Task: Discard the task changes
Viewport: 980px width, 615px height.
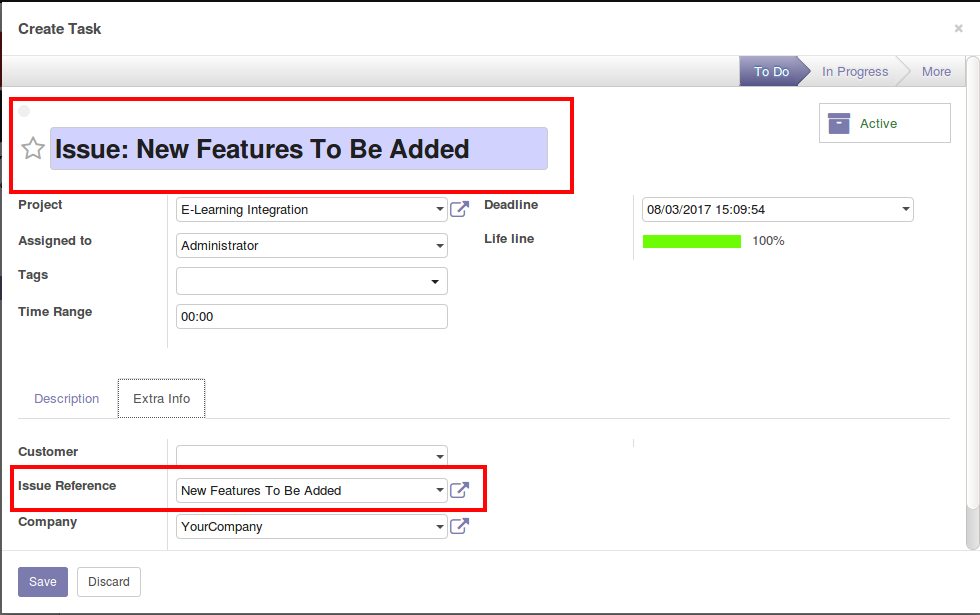Action: (x=109, y=582)
